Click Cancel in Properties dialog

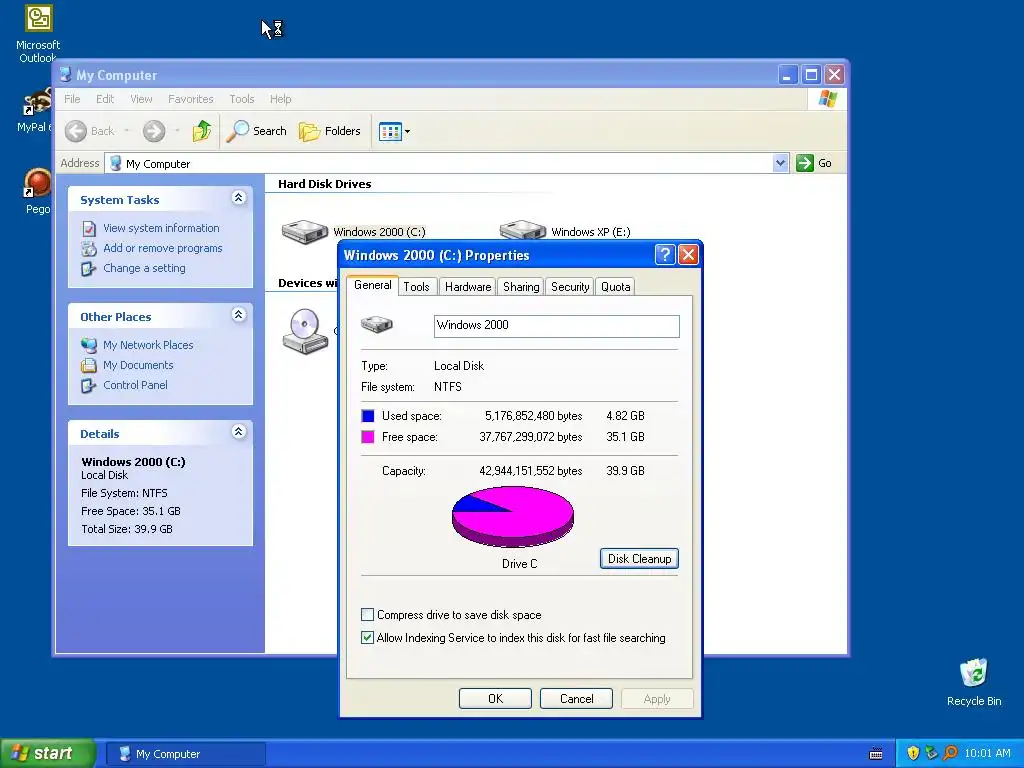tap(577, 699)
